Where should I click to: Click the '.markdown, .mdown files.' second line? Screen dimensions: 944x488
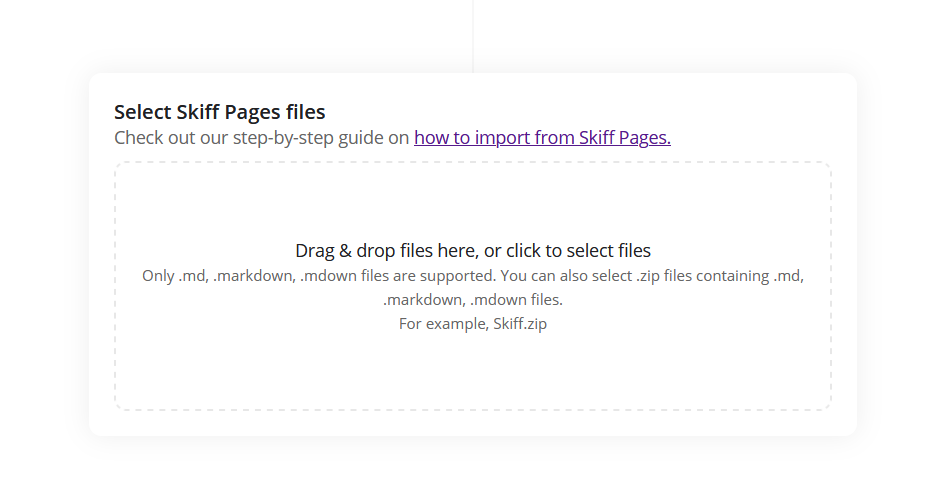click(x=472, y=300)
